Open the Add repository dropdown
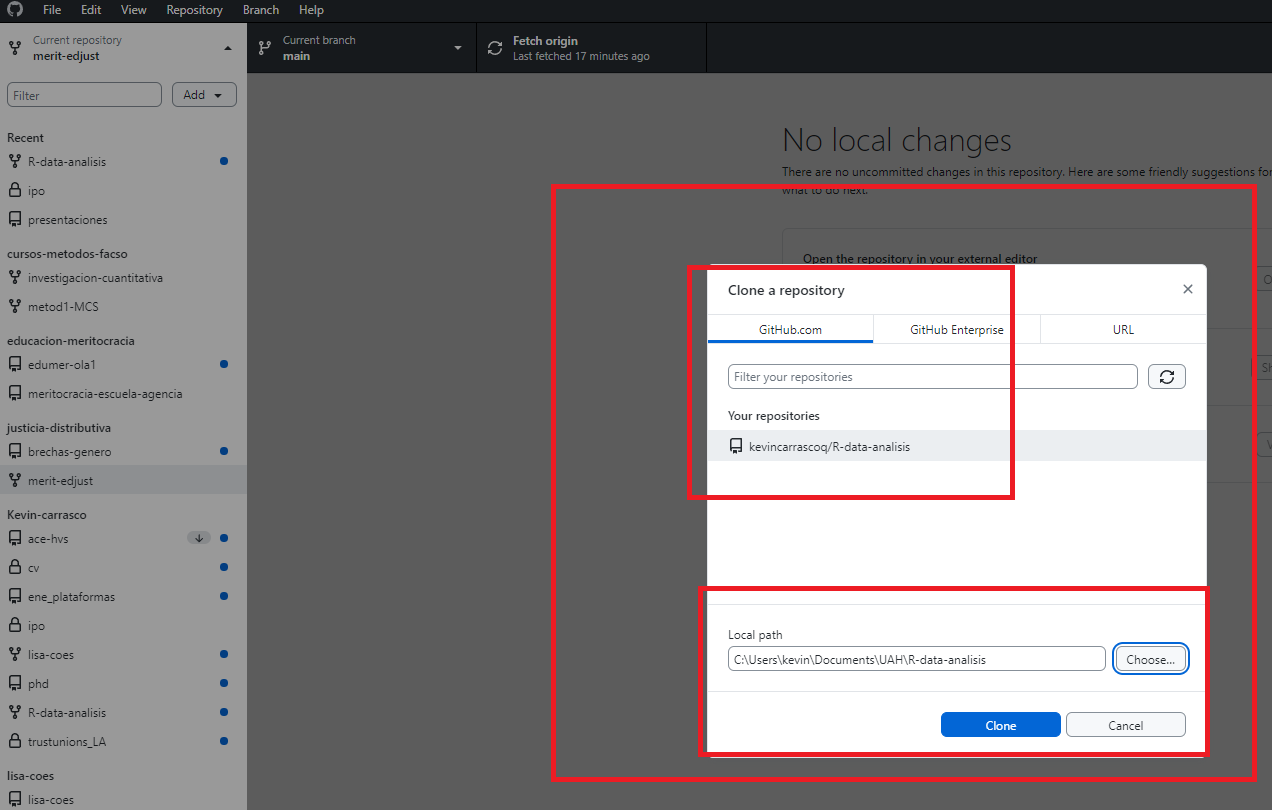 [204, 95]
